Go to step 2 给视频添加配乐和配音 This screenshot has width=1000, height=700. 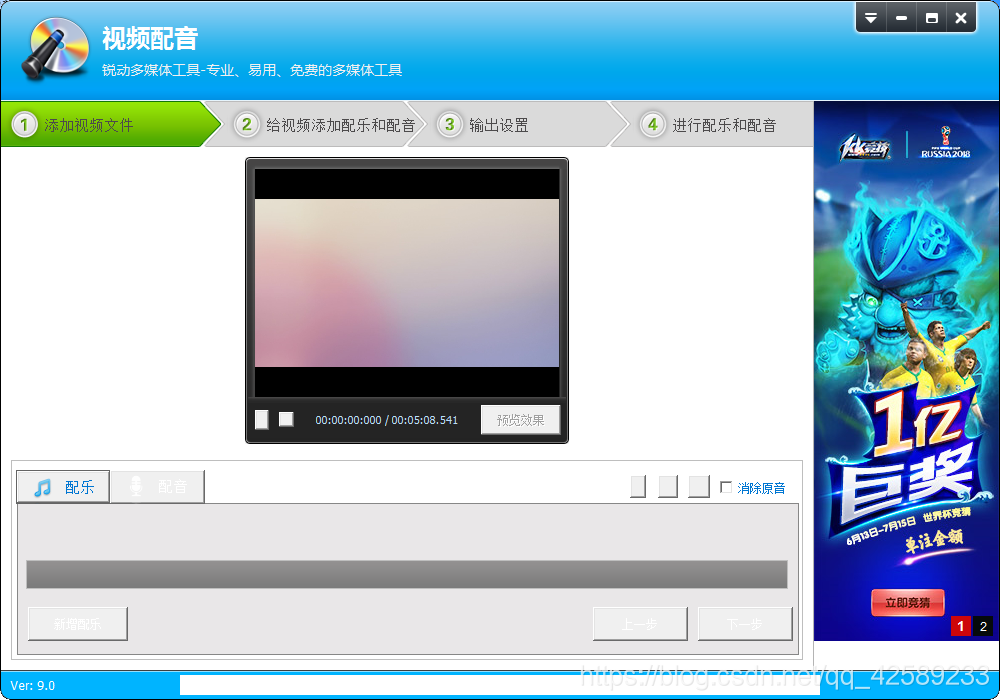[x=316, y=124]
